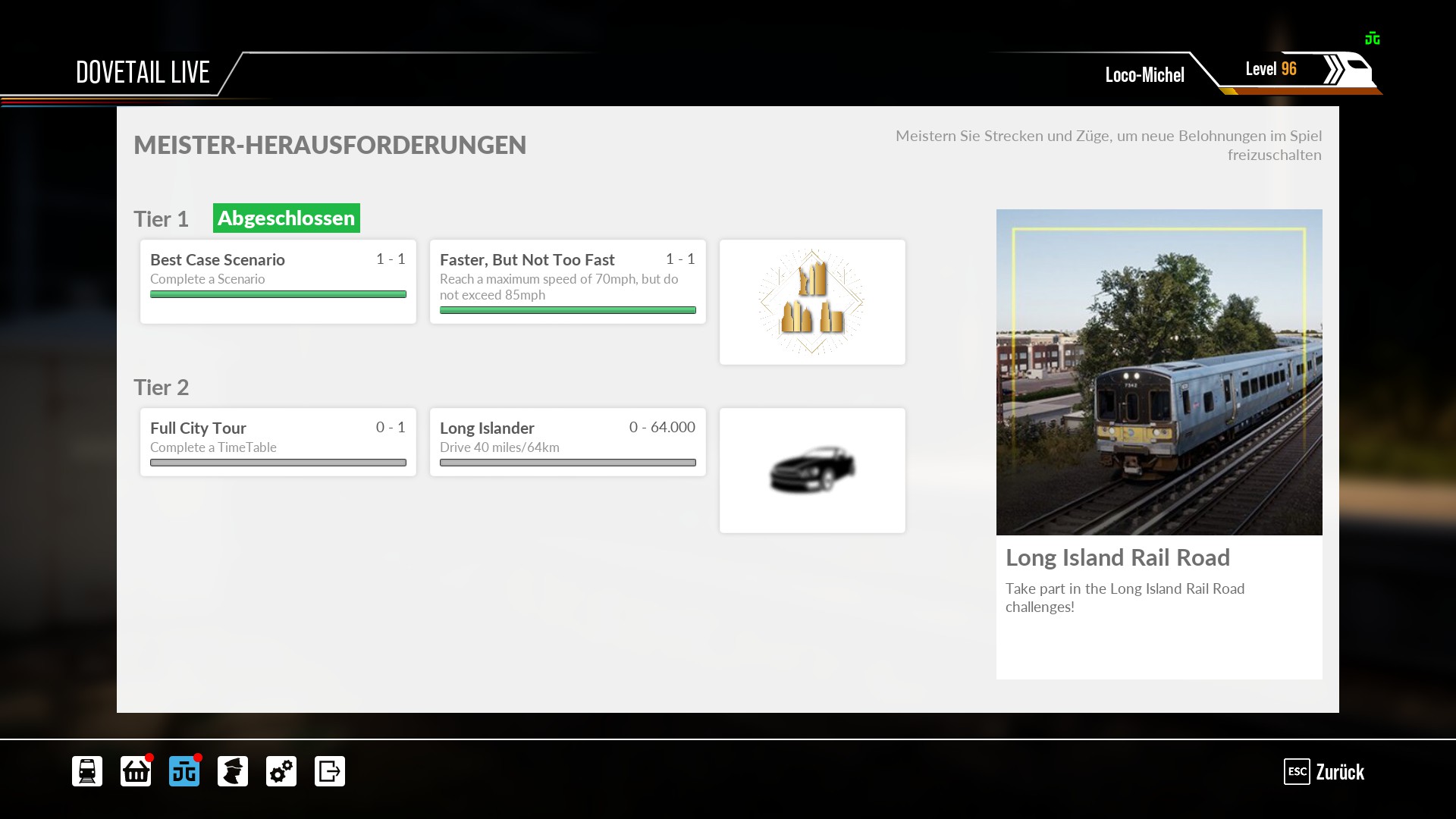Click the train icon in bottom bar
This screenshot has height=819, width=1456.
pos(87,771)
